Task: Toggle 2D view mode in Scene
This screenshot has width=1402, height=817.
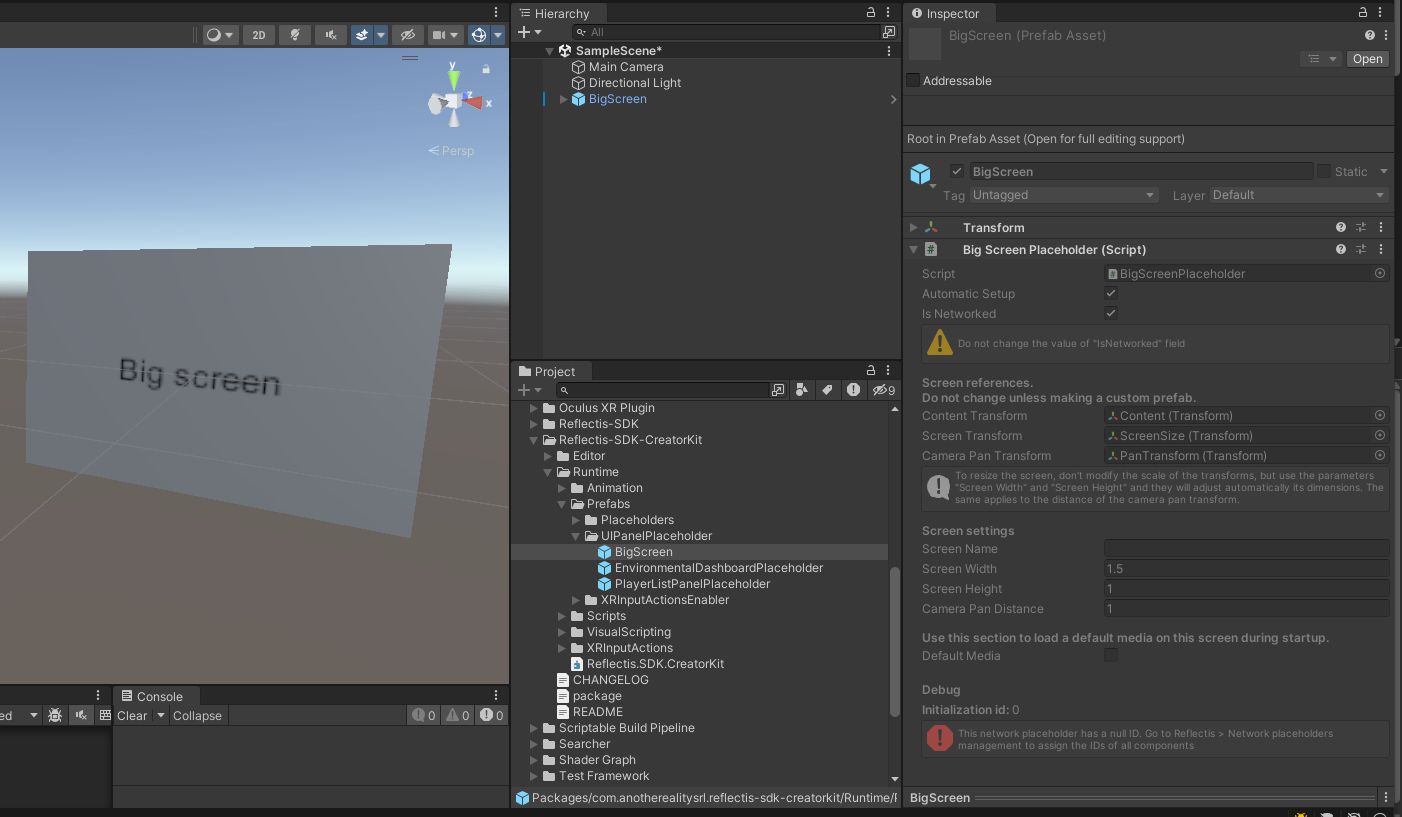Action: (x=259, y=35)
